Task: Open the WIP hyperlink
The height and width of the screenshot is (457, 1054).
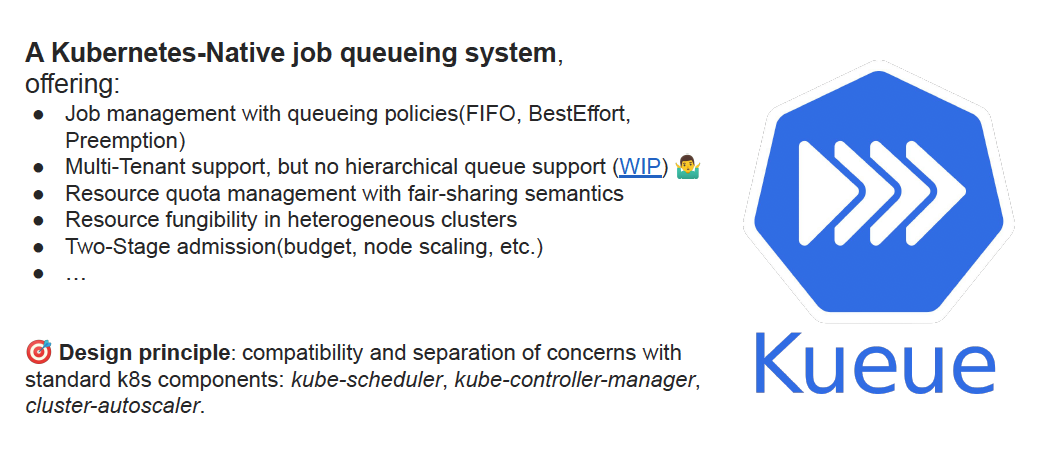Action: click(x=640, y=167)
